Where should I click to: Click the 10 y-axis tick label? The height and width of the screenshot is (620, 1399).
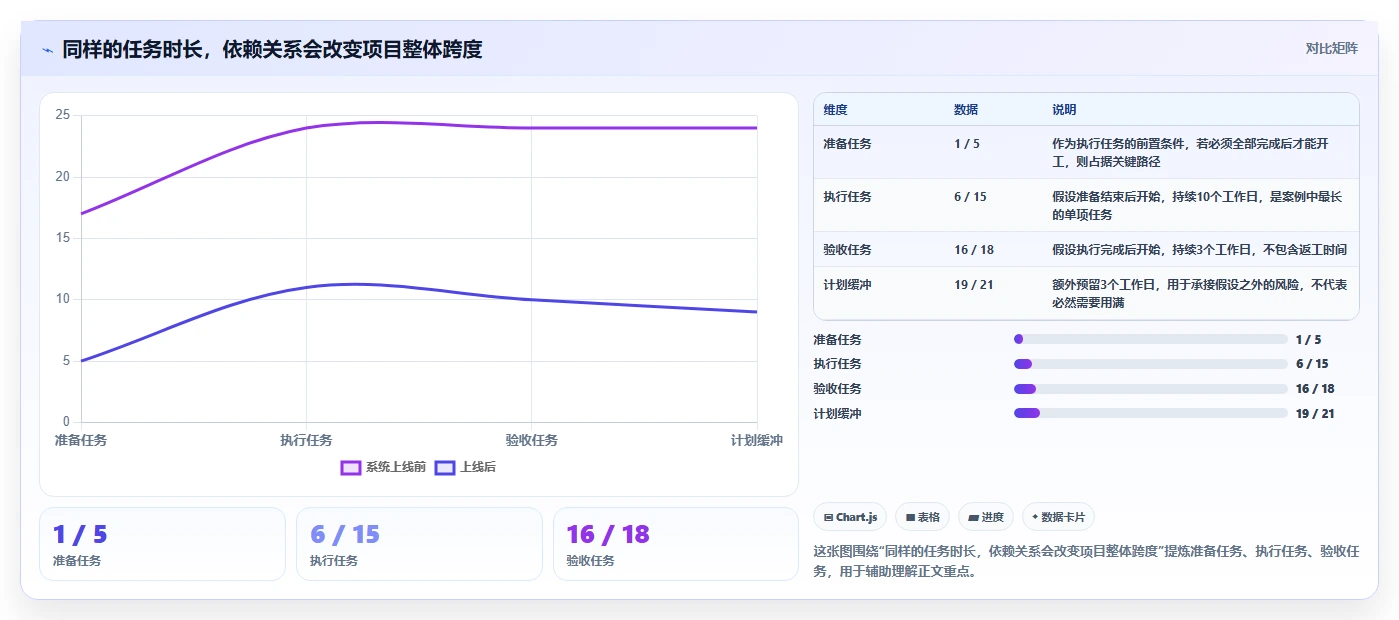(63, 299)
